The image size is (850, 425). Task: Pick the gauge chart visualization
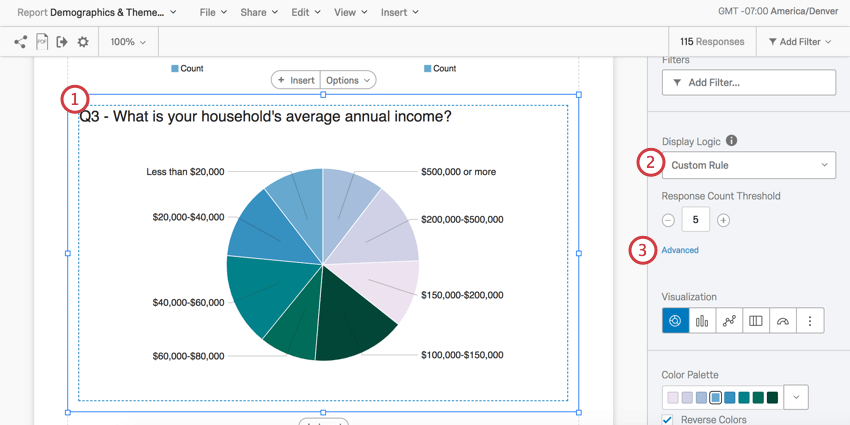pos(783,321)
